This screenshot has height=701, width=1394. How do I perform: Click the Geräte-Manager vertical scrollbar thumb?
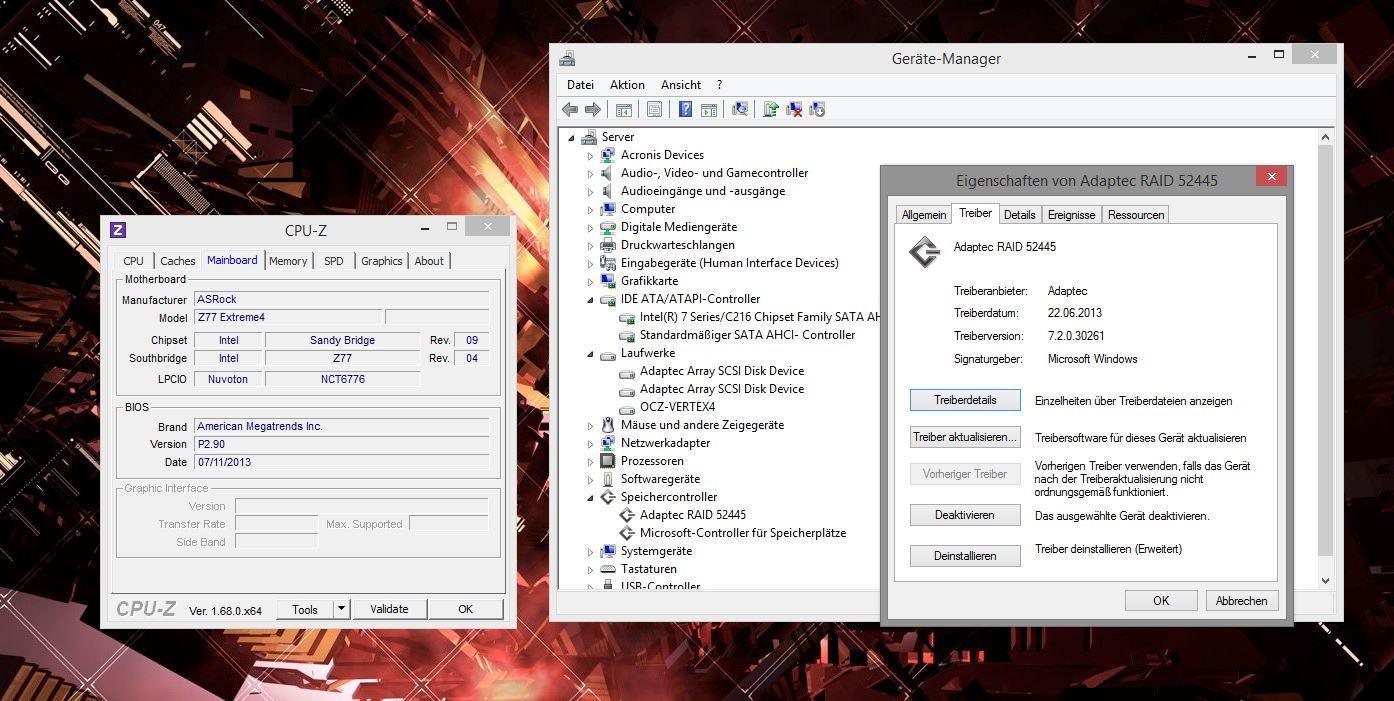click(x=1326, y=350)
